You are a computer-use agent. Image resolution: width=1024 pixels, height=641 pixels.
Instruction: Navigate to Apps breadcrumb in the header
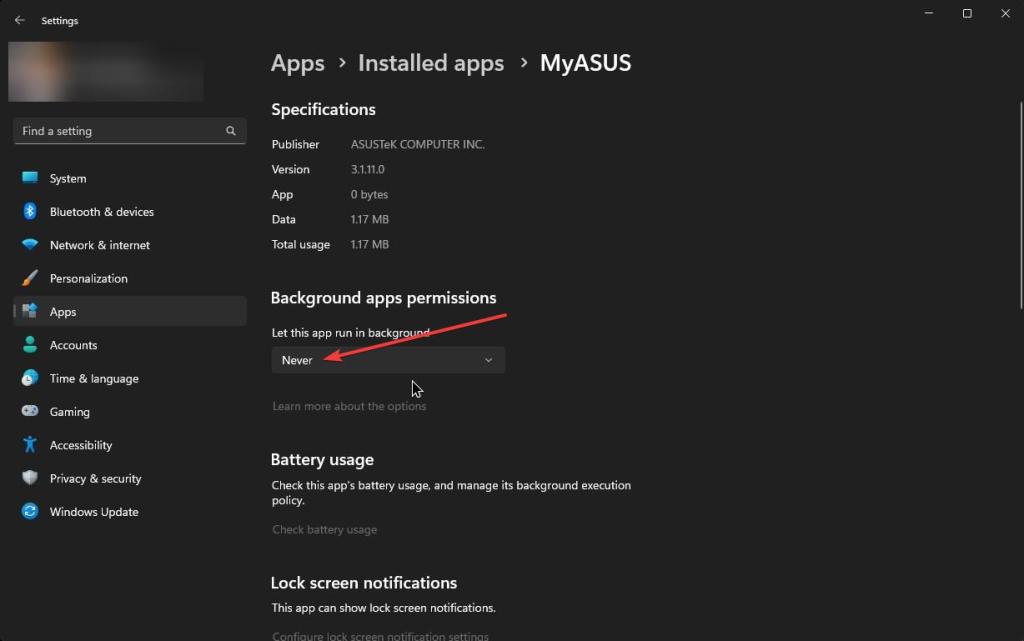(298, 63)
